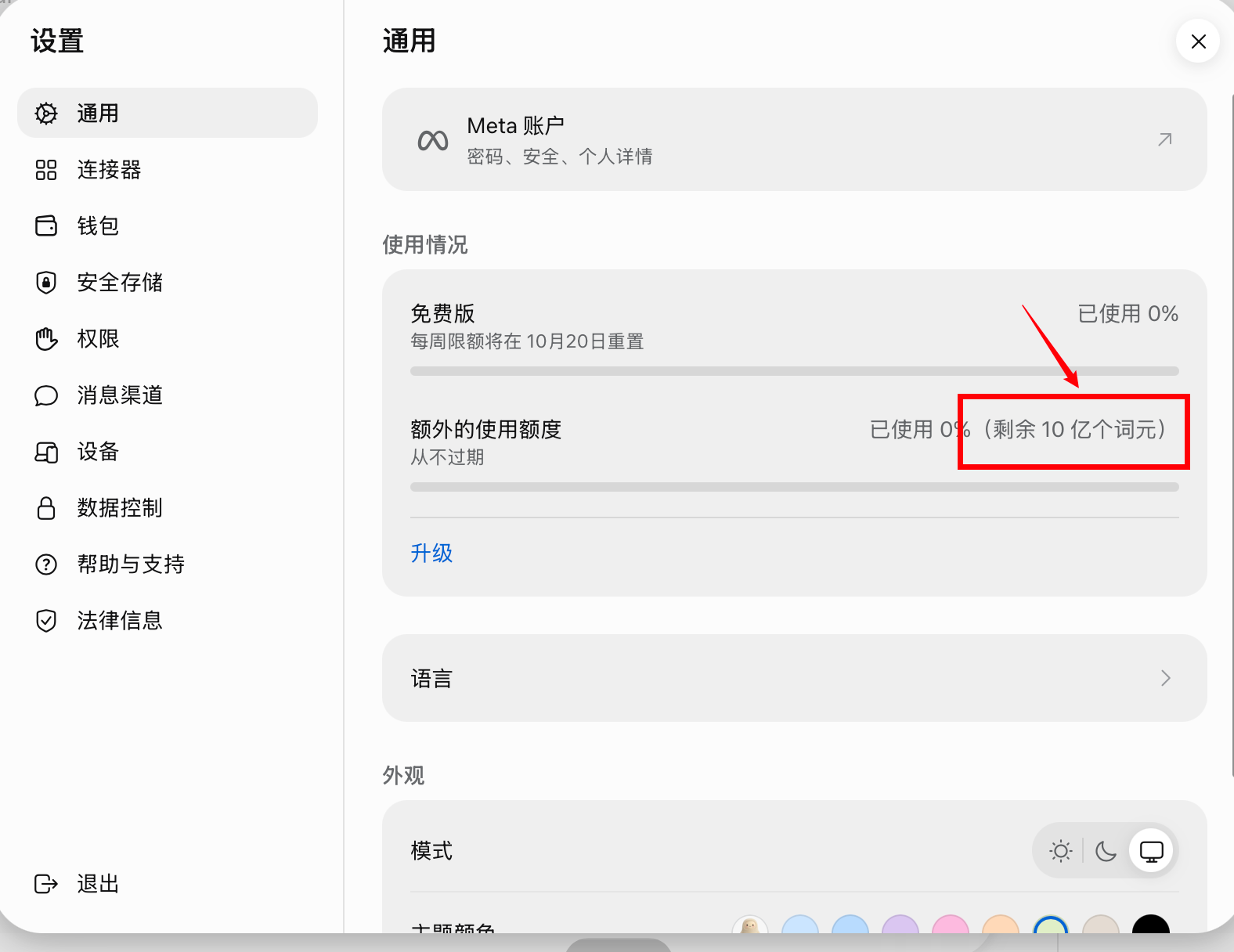The width and height of the screenshot is (1234, 952).
Task: Choose the black theme color swatch
Action: 1150,924
